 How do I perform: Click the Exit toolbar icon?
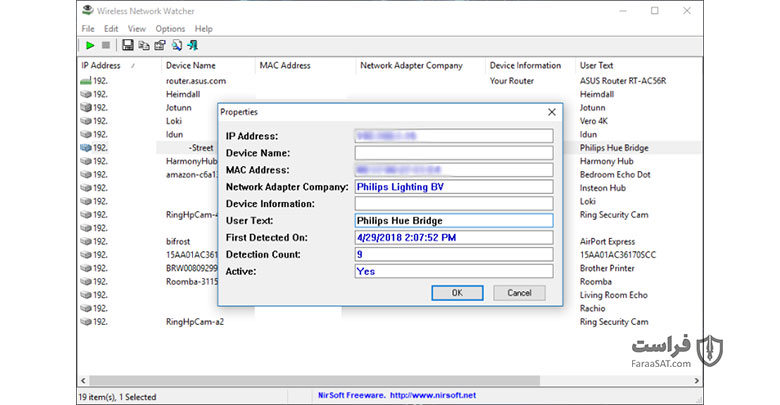coord(193,45)
